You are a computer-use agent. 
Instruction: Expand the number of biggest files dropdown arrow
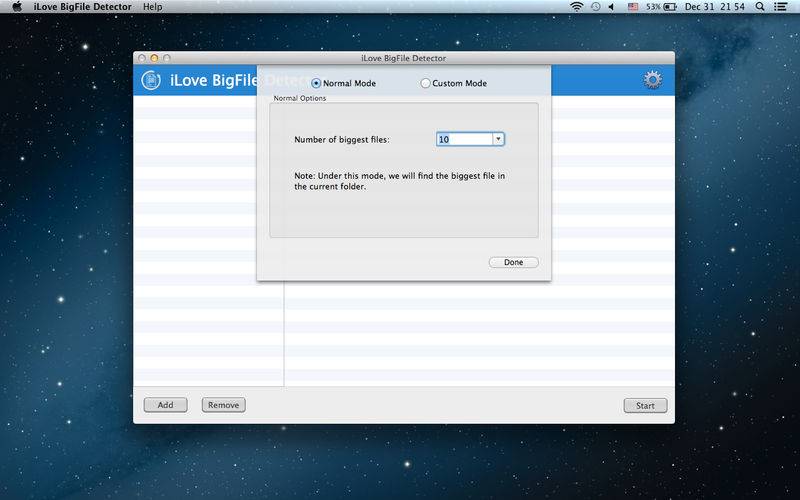click(x=498, y=139)
